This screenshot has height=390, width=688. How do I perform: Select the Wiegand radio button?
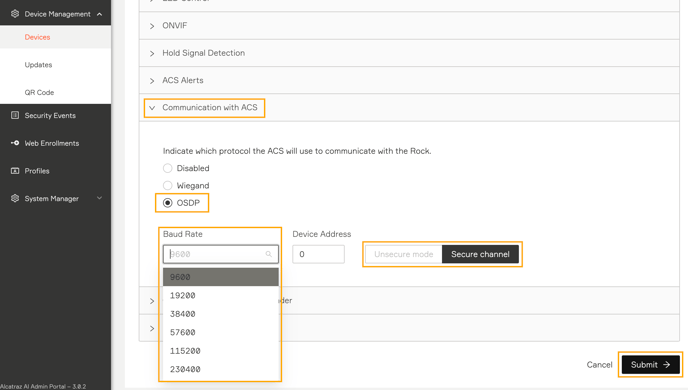click(x=168, y=186)
